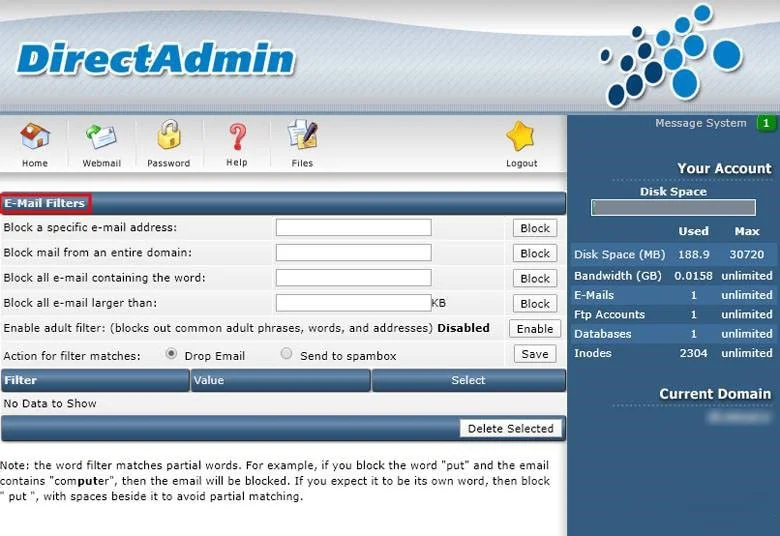Viewport: 780px width, 536px height.
Task: Click the E-Mails row label
Action: click(x=594, y=295)
